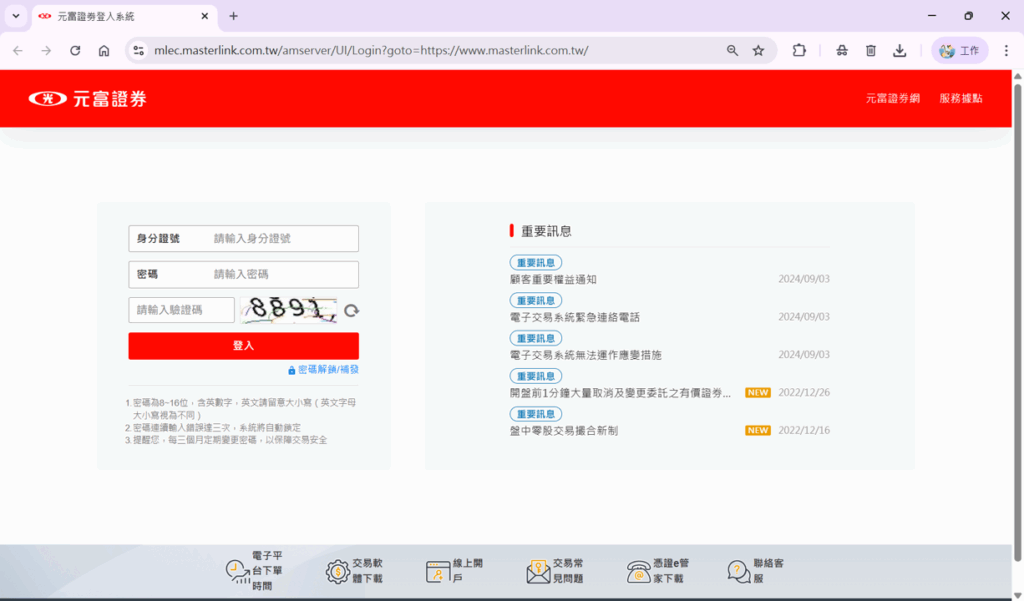Go to 元富證券網 in header
Image resolution: width=1024 pixels, height=601 pixels.
tap(892, 98)
